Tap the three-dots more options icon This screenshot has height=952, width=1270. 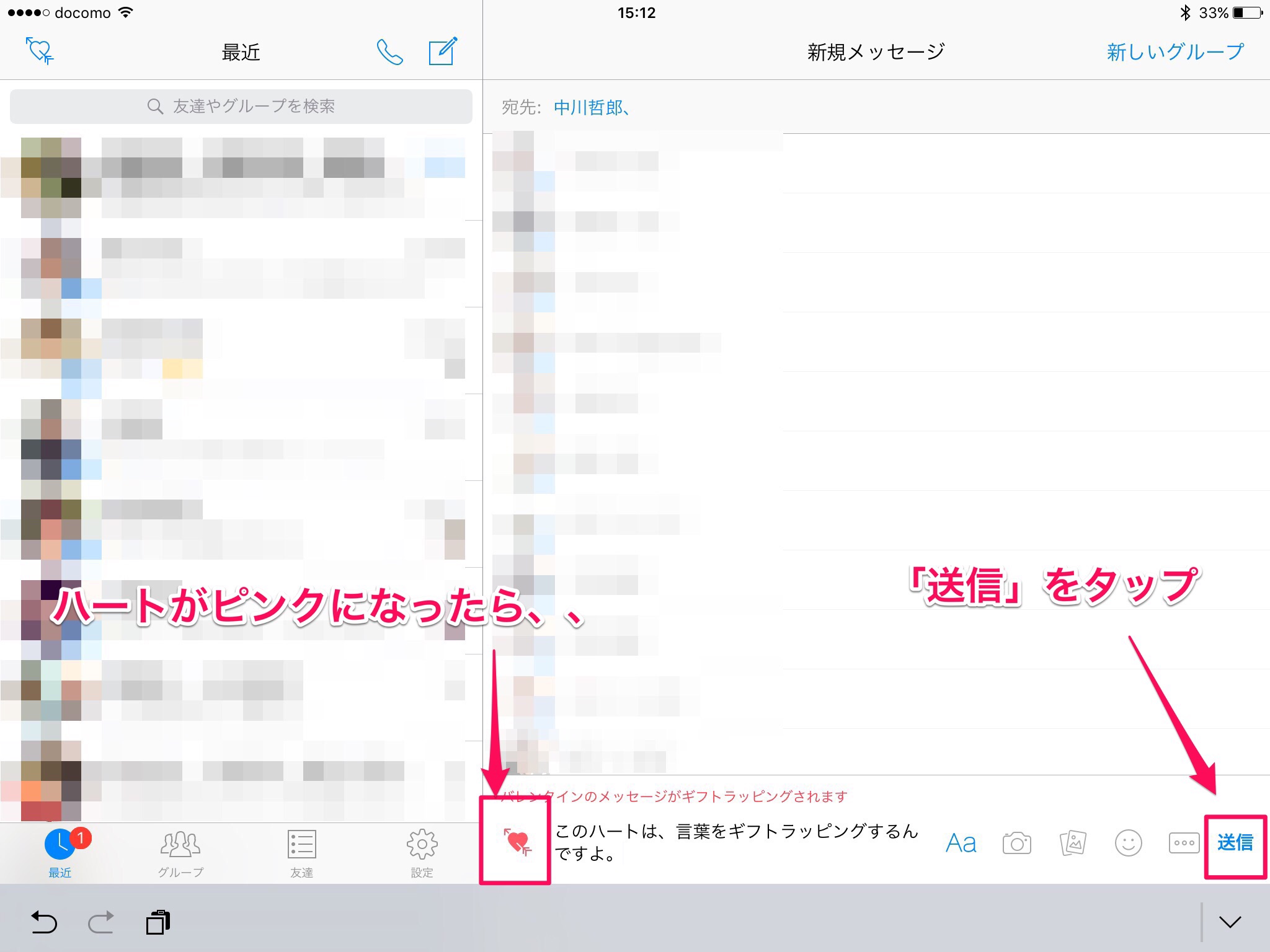(x=1183, y=844)
